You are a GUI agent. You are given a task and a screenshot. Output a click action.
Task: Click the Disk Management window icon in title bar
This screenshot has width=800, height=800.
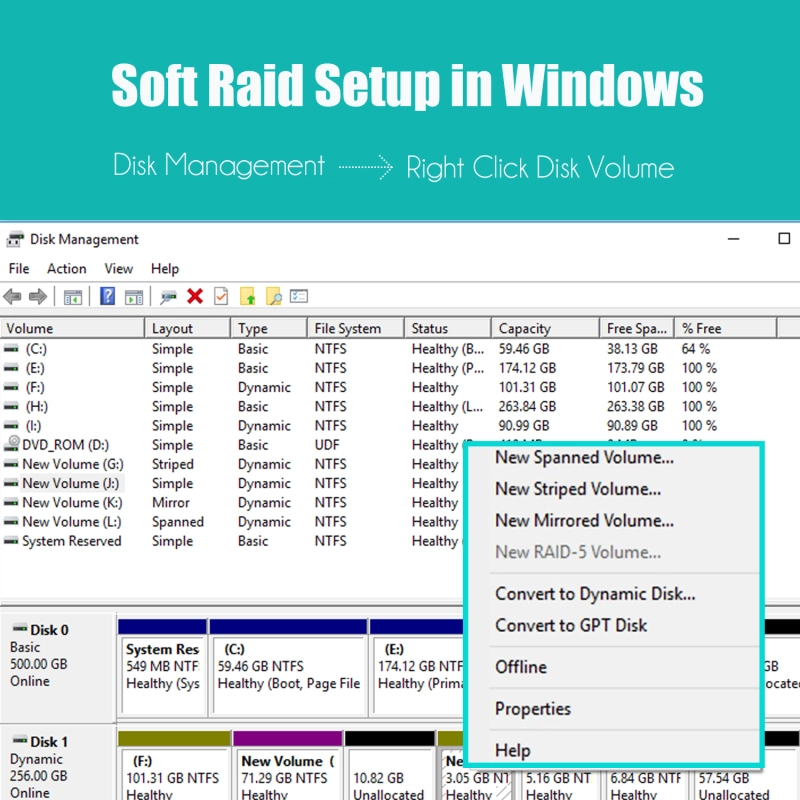[14, 239]
